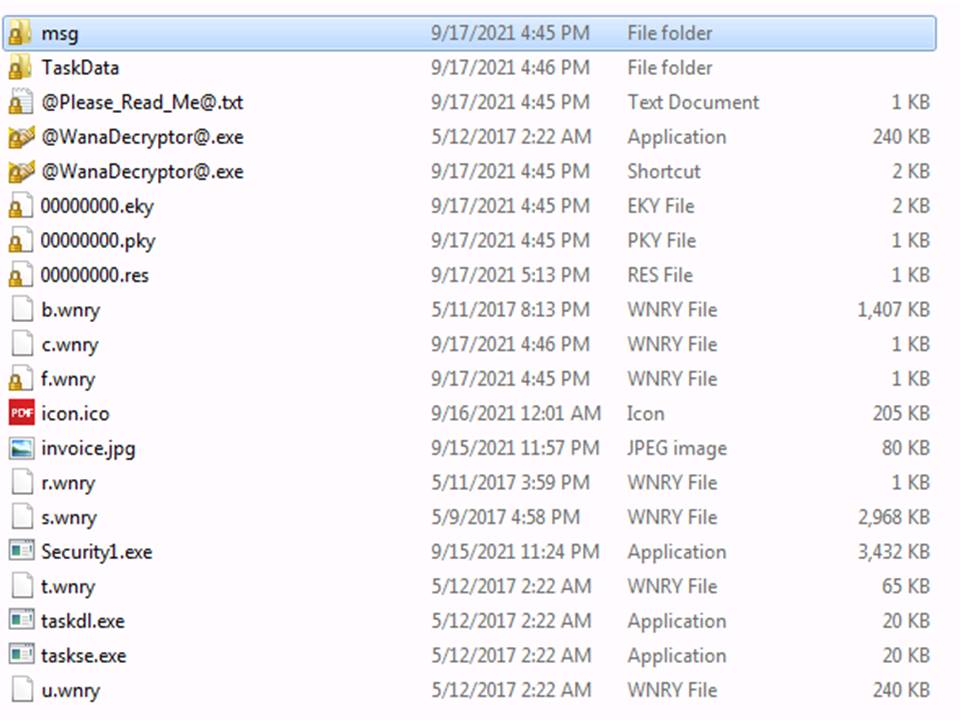Click the JPEG image type label

tap(677, 449)
